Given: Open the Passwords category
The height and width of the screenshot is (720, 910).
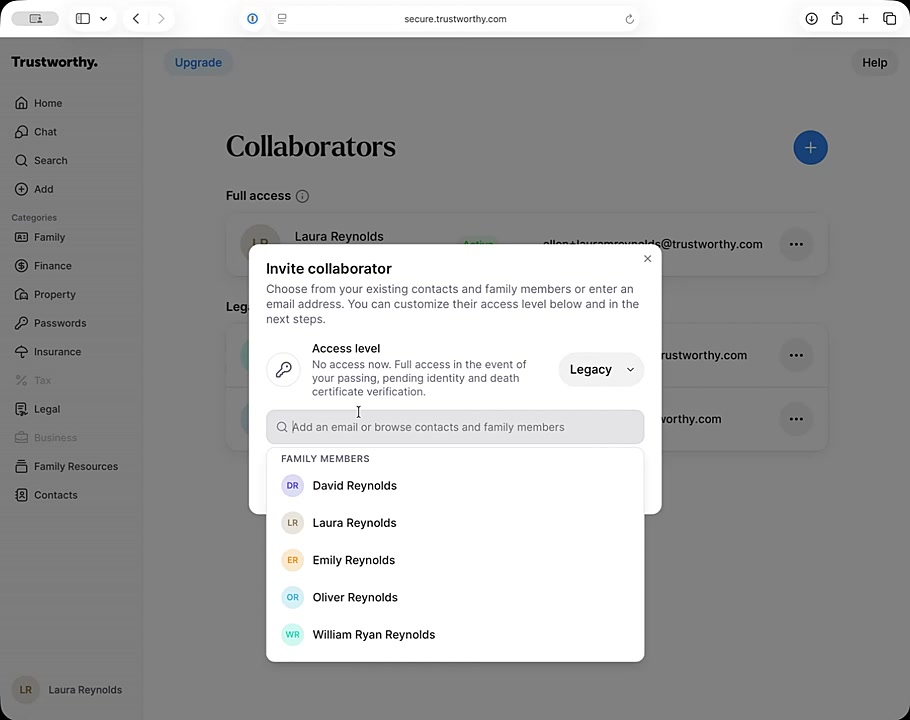Looking at the screenshot, I should (59, 323).
